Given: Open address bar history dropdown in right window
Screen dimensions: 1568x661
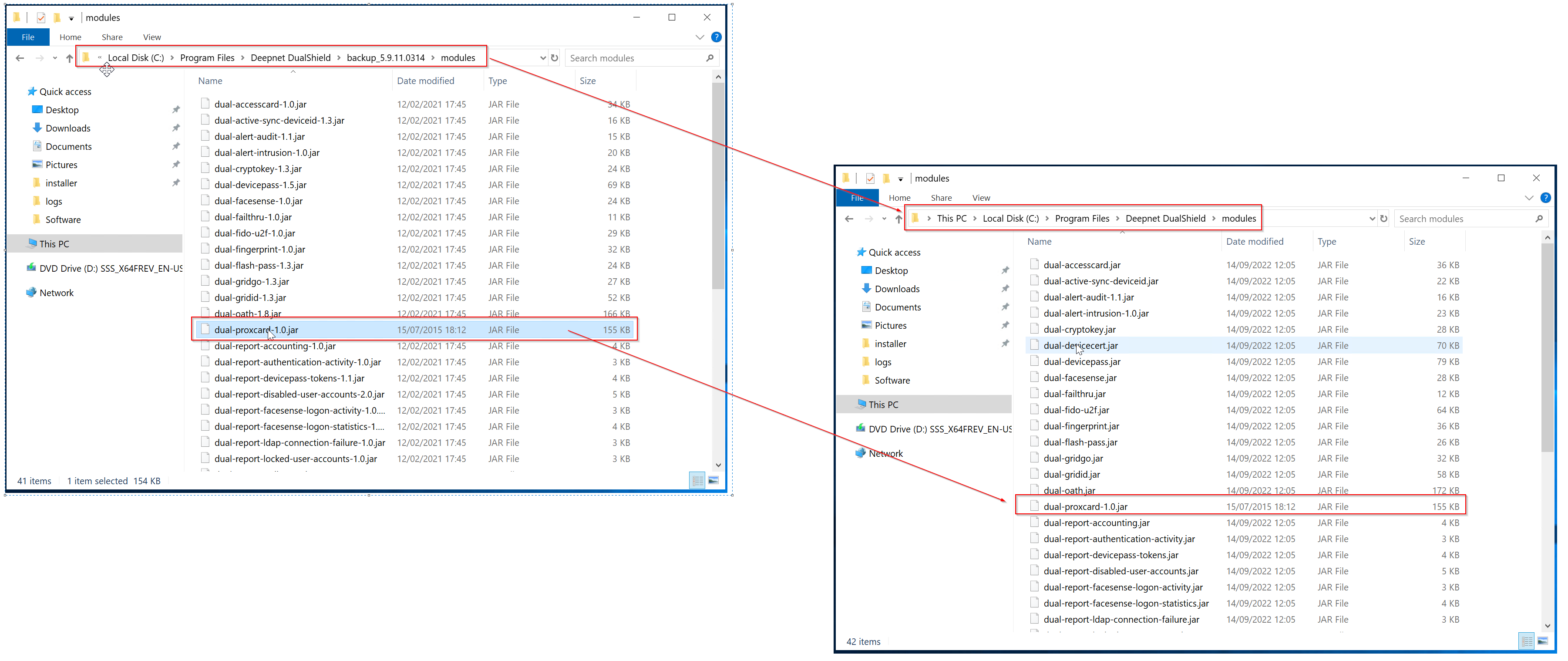Looking at the screenshot, I should 1372,219.
